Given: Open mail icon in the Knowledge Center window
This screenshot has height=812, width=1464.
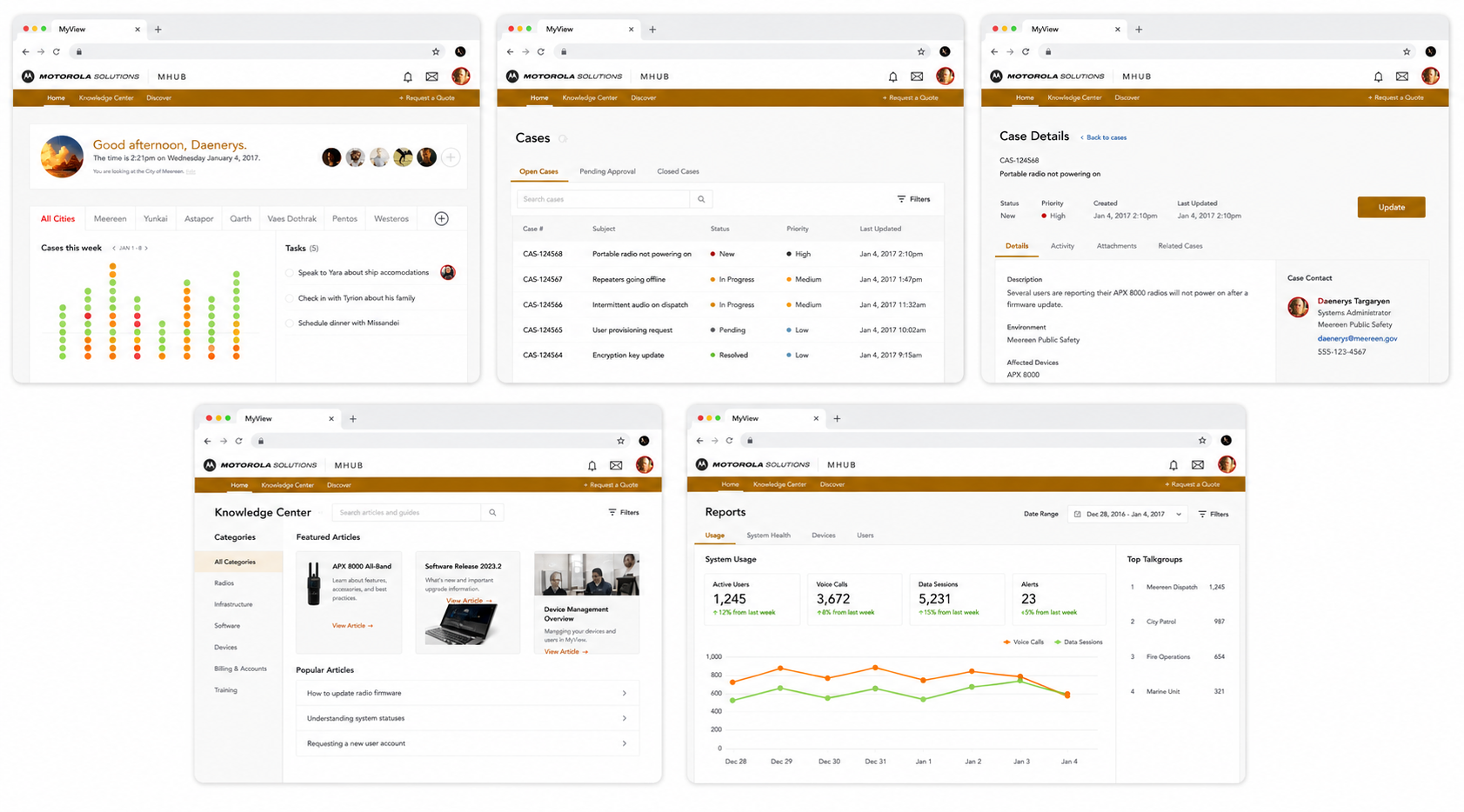Looking at the screenshot, I should pos(616,466).
